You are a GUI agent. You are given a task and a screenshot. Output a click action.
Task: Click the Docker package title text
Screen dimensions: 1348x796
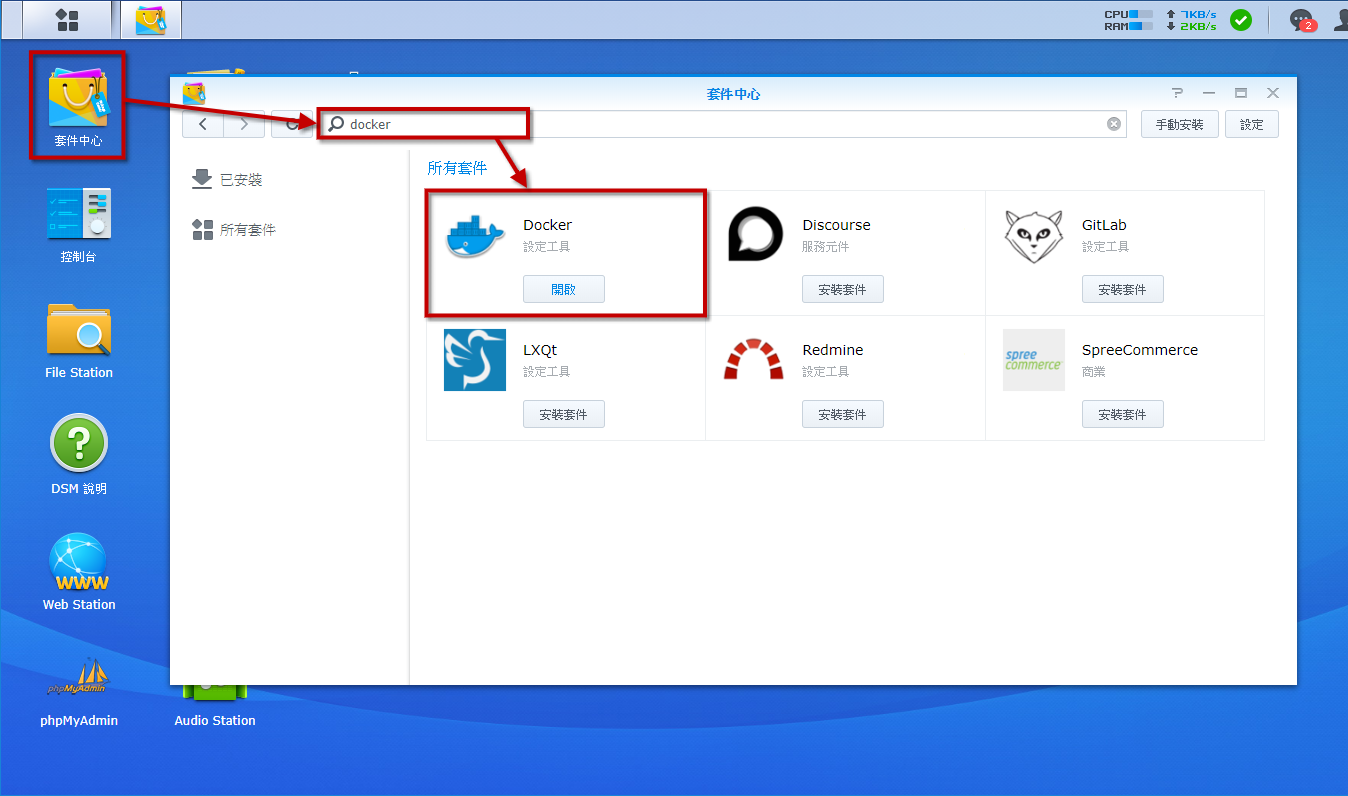coord(547,225)
